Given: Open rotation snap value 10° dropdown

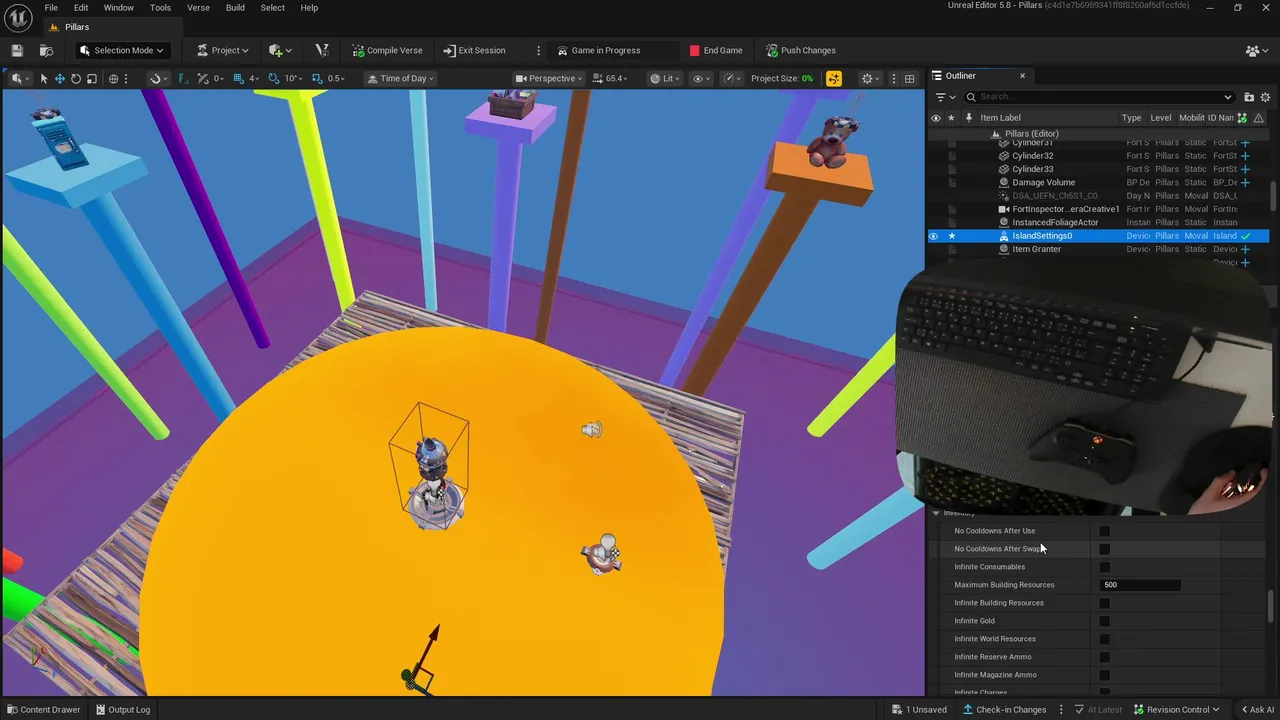Looking at the screenshot, I should (293, 78).
